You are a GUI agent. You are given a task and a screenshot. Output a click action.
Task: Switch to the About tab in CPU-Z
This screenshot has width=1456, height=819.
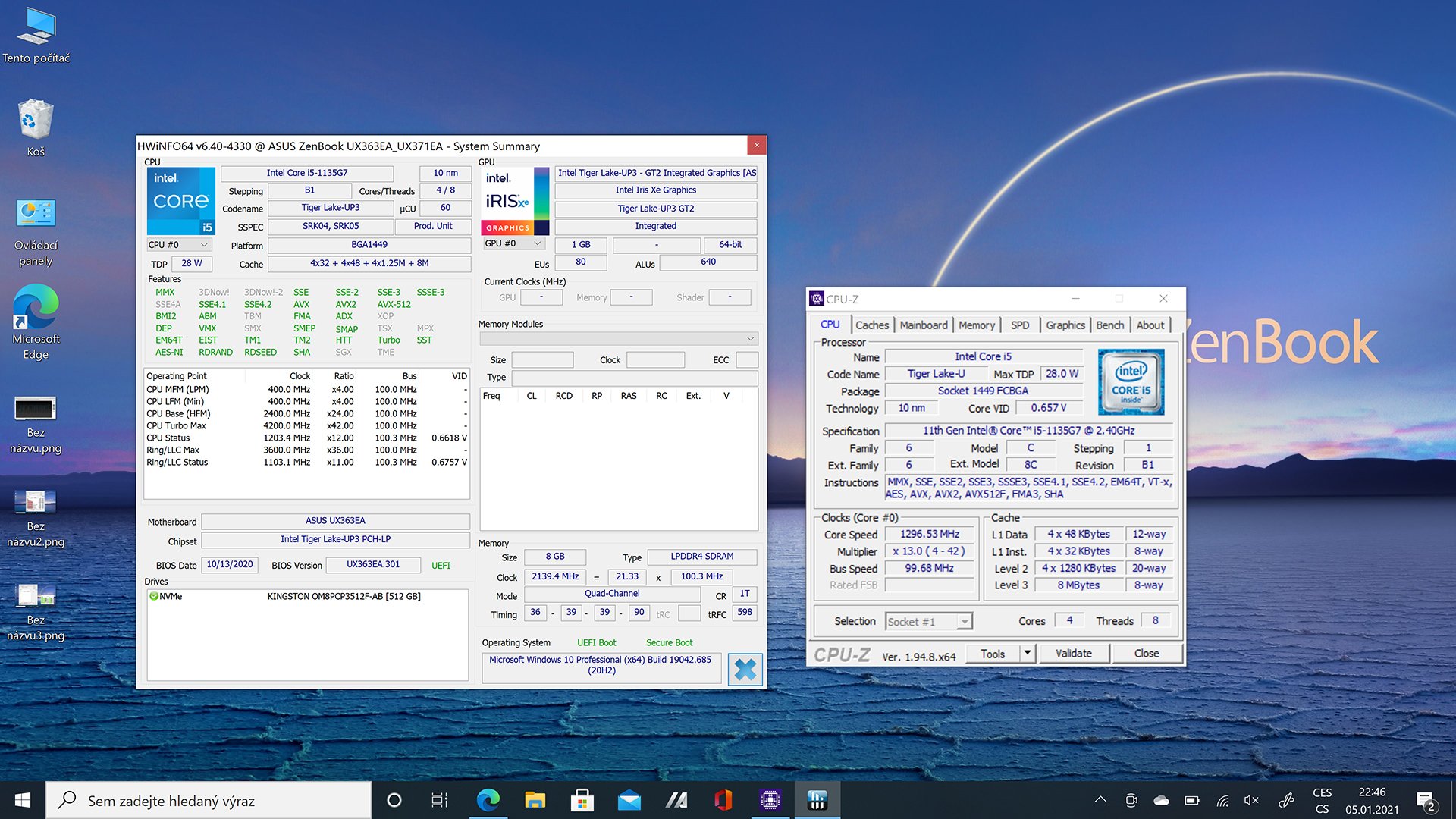pyautogui.click(x=1150, y=325)
